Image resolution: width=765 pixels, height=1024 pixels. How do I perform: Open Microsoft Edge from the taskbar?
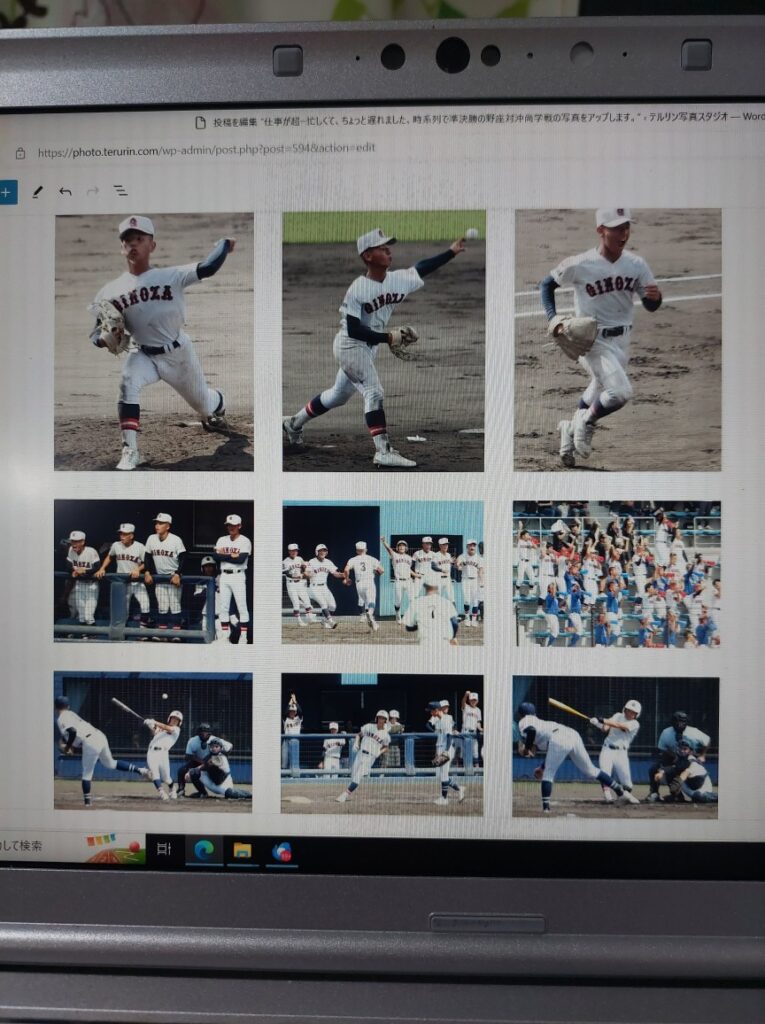click(x=204, y=850)
